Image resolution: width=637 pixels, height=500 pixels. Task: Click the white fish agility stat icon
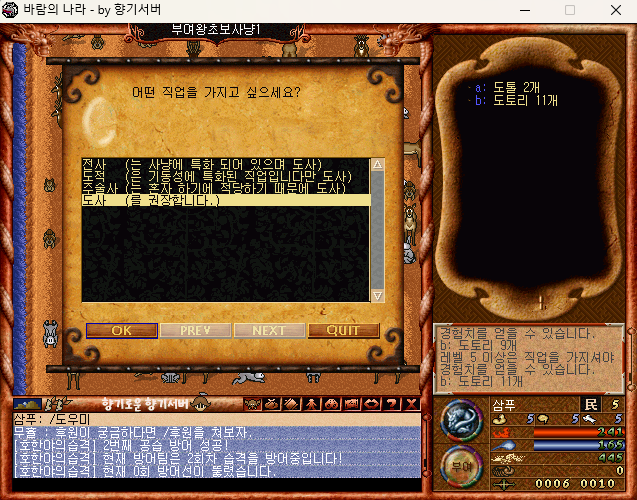pos(589,419)
